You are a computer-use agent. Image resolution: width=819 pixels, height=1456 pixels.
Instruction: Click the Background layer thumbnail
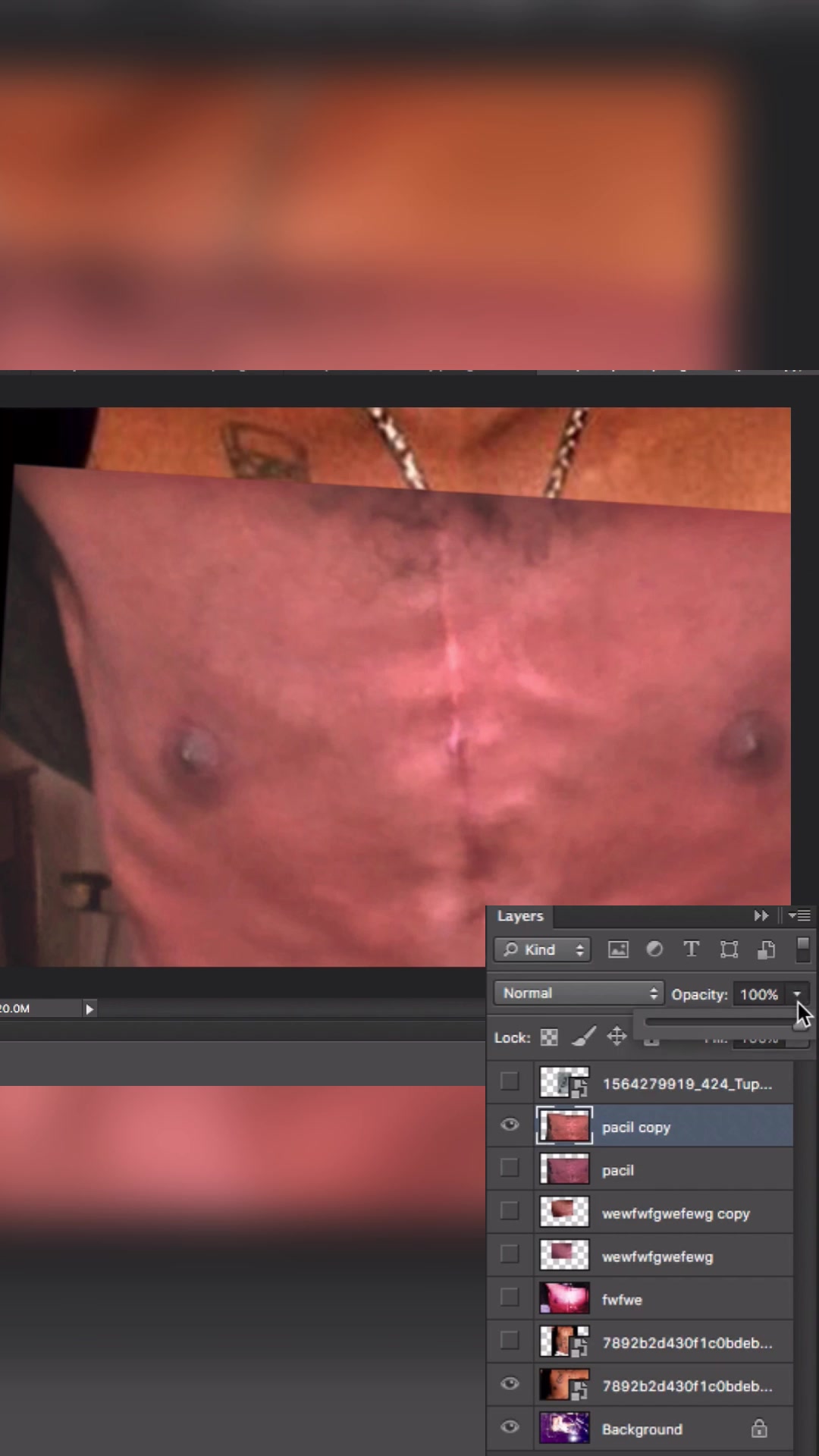564,1429
